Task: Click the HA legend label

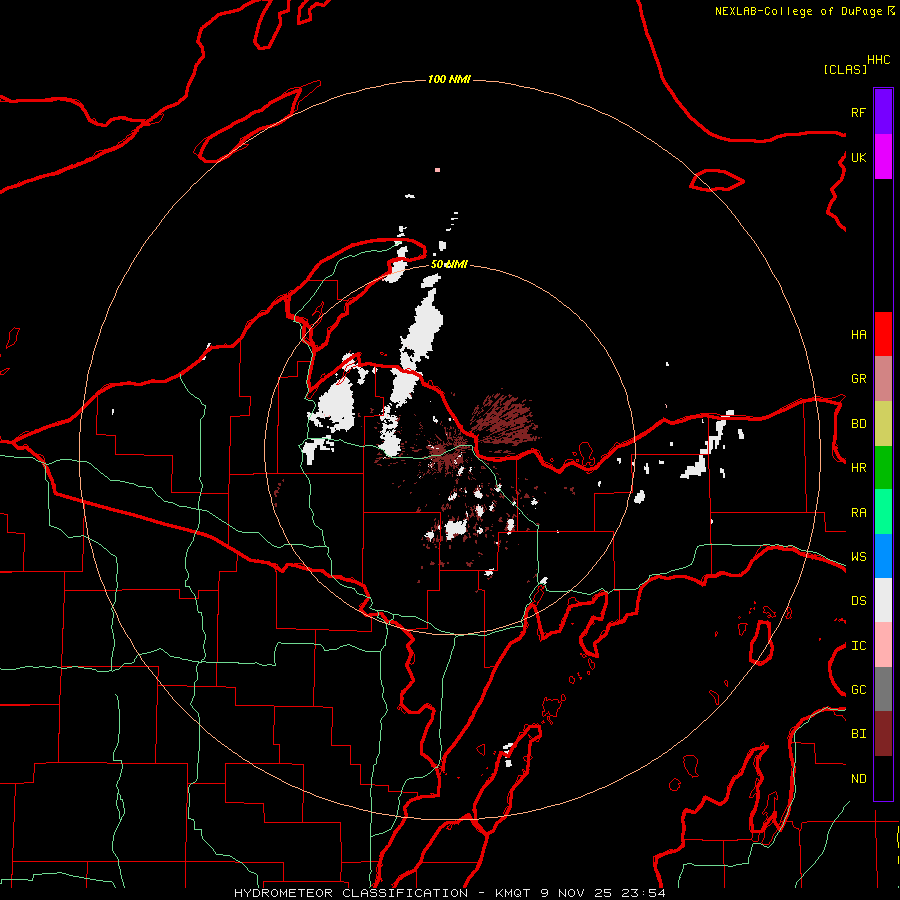Action: (x=859, y=335)
